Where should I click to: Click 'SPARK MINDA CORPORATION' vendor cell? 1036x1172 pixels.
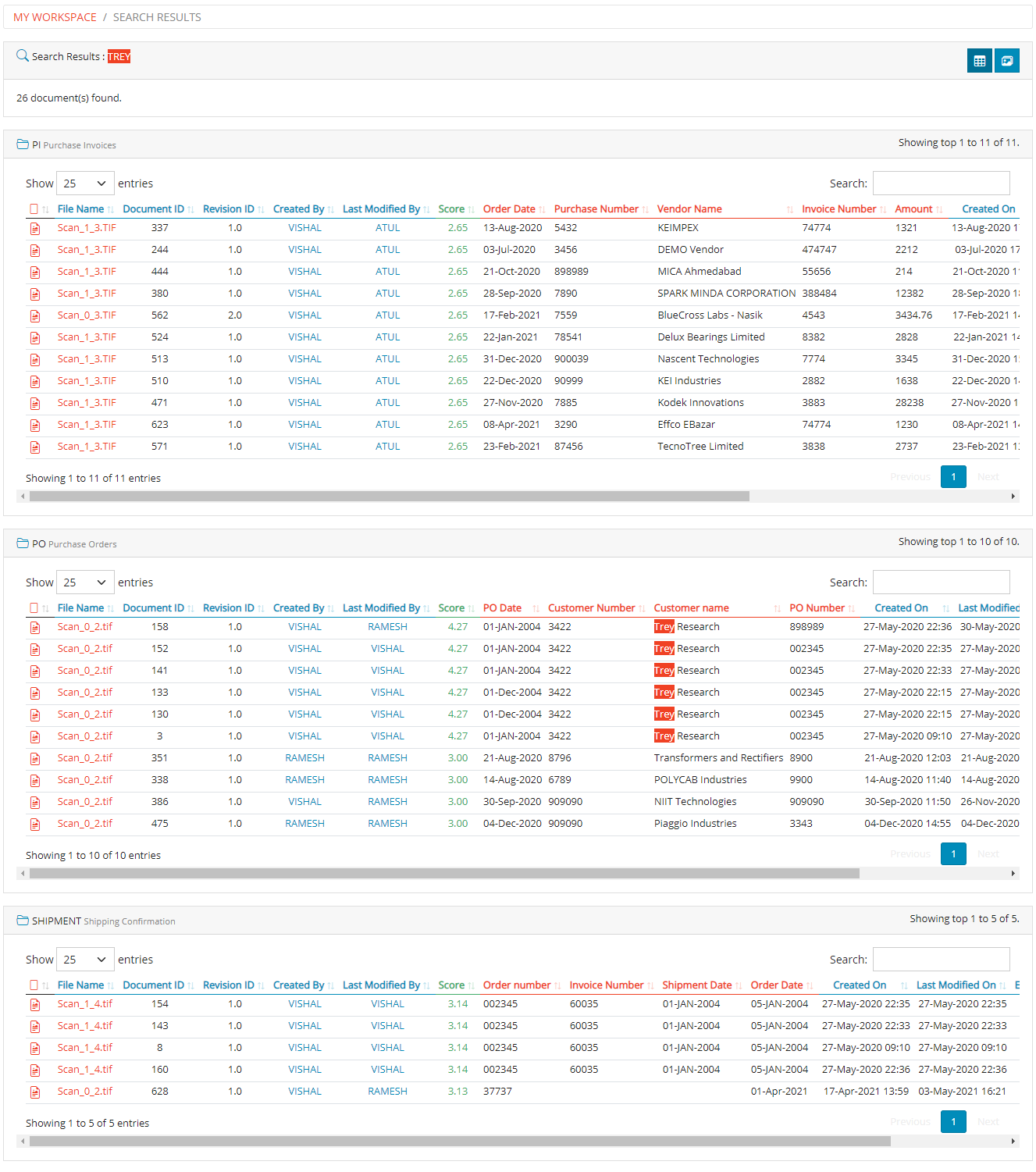pos(727,294)
